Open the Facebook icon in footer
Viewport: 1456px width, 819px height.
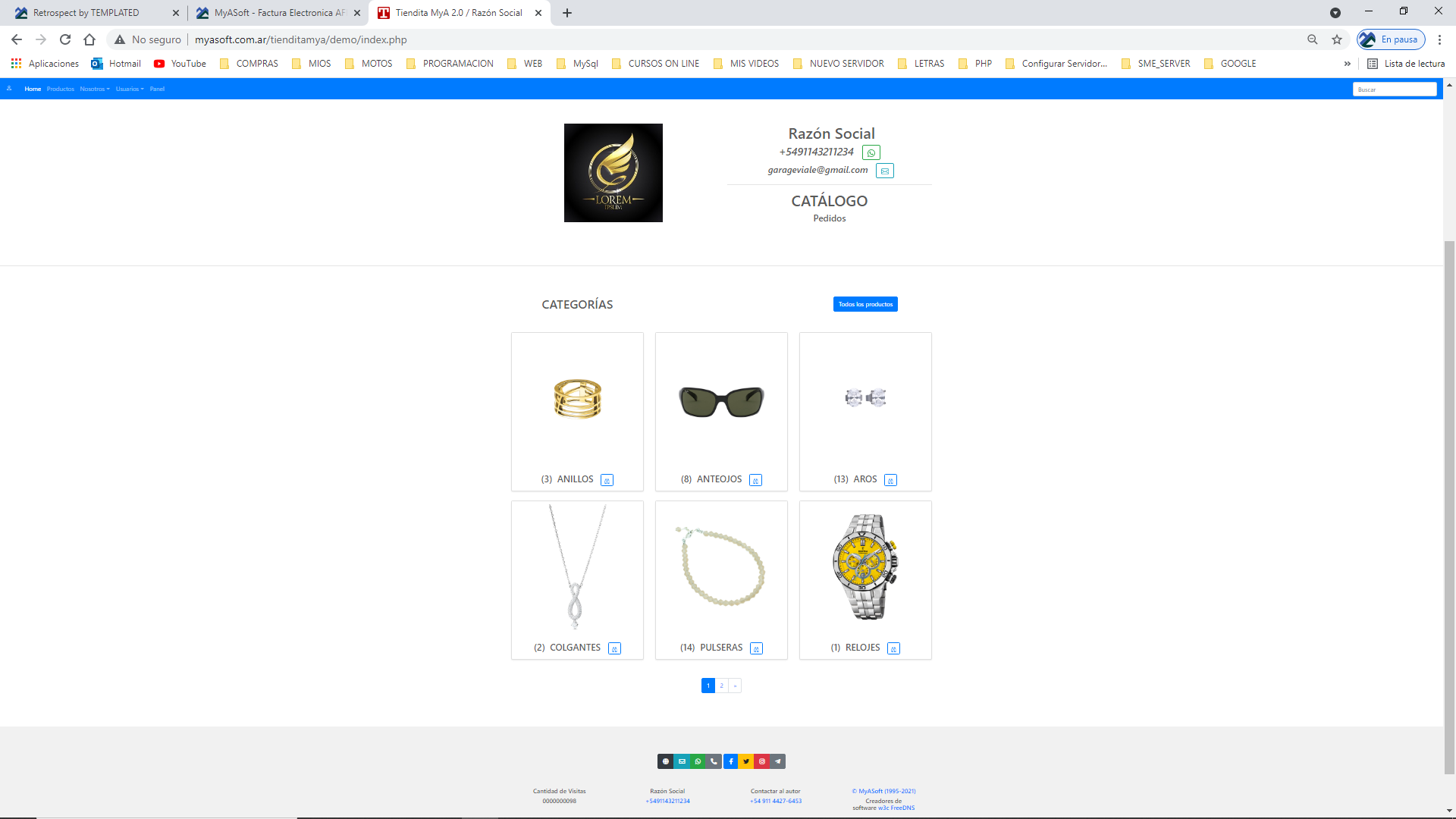tap(730, 761)
